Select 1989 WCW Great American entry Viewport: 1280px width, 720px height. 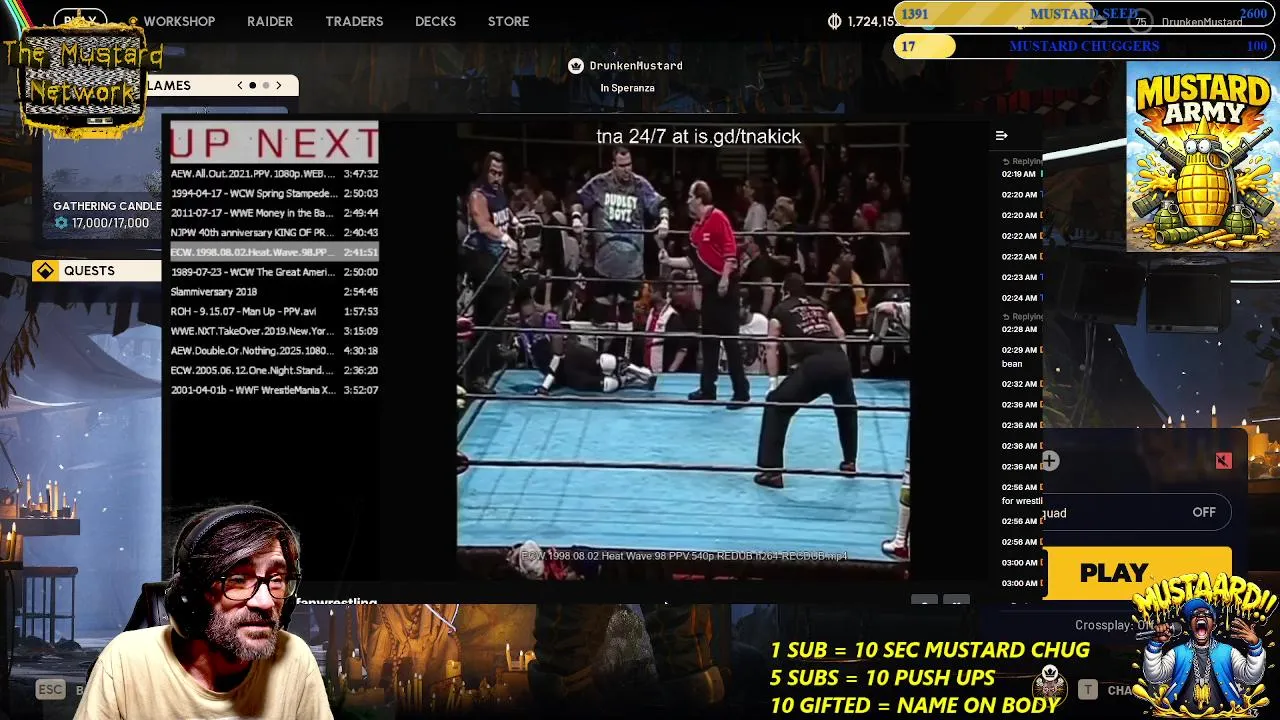(x=274, y=272)
